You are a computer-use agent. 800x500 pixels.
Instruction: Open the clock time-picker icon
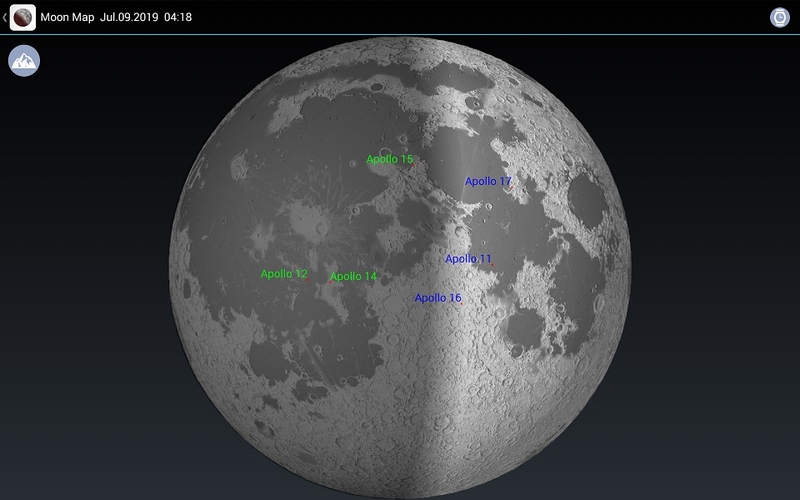click(780, 17)
